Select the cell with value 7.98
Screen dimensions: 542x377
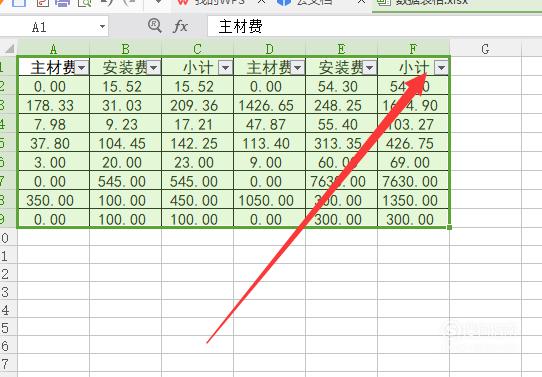pos(54,124)
